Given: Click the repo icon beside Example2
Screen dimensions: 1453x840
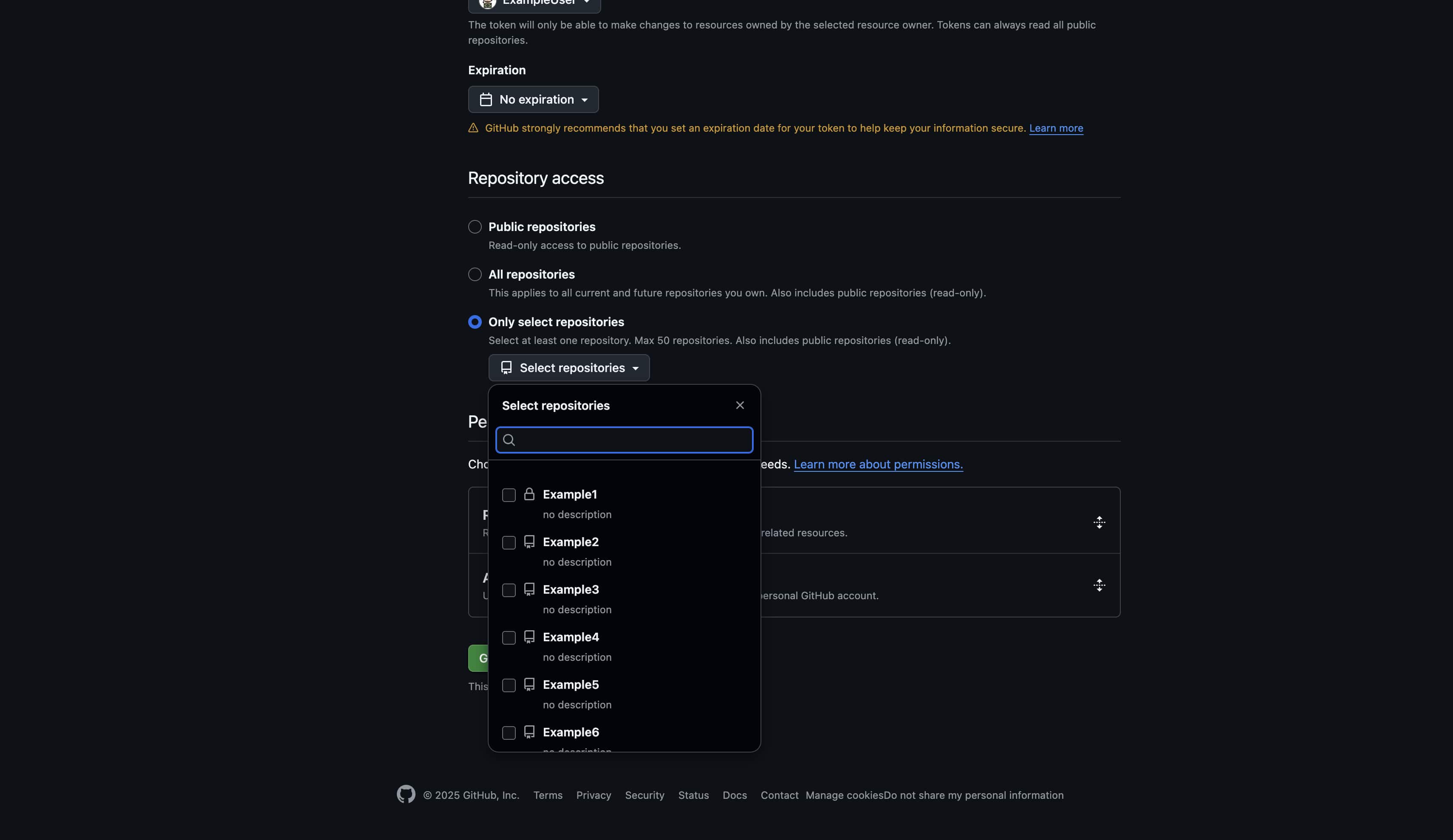Looking at the screenshot, I should click(x=529, y=542).
